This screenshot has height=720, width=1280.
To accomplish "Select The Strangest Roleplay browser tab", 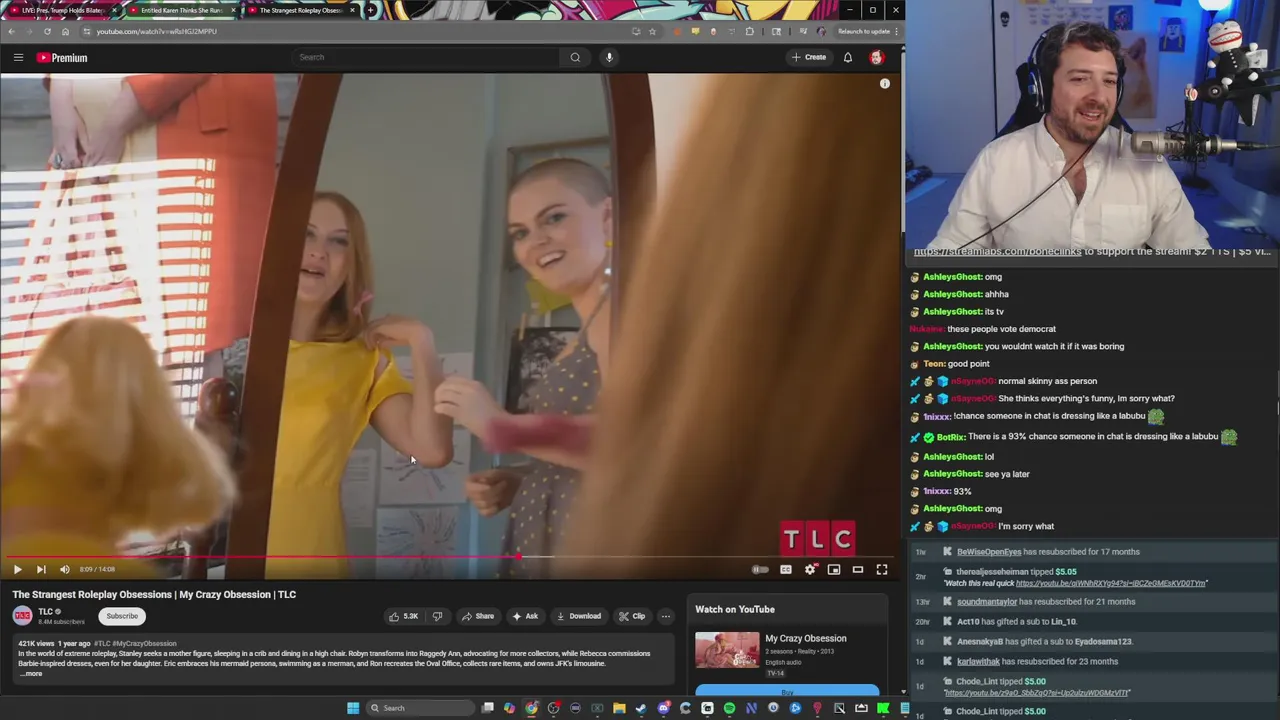I will click(x=300, y=10).
